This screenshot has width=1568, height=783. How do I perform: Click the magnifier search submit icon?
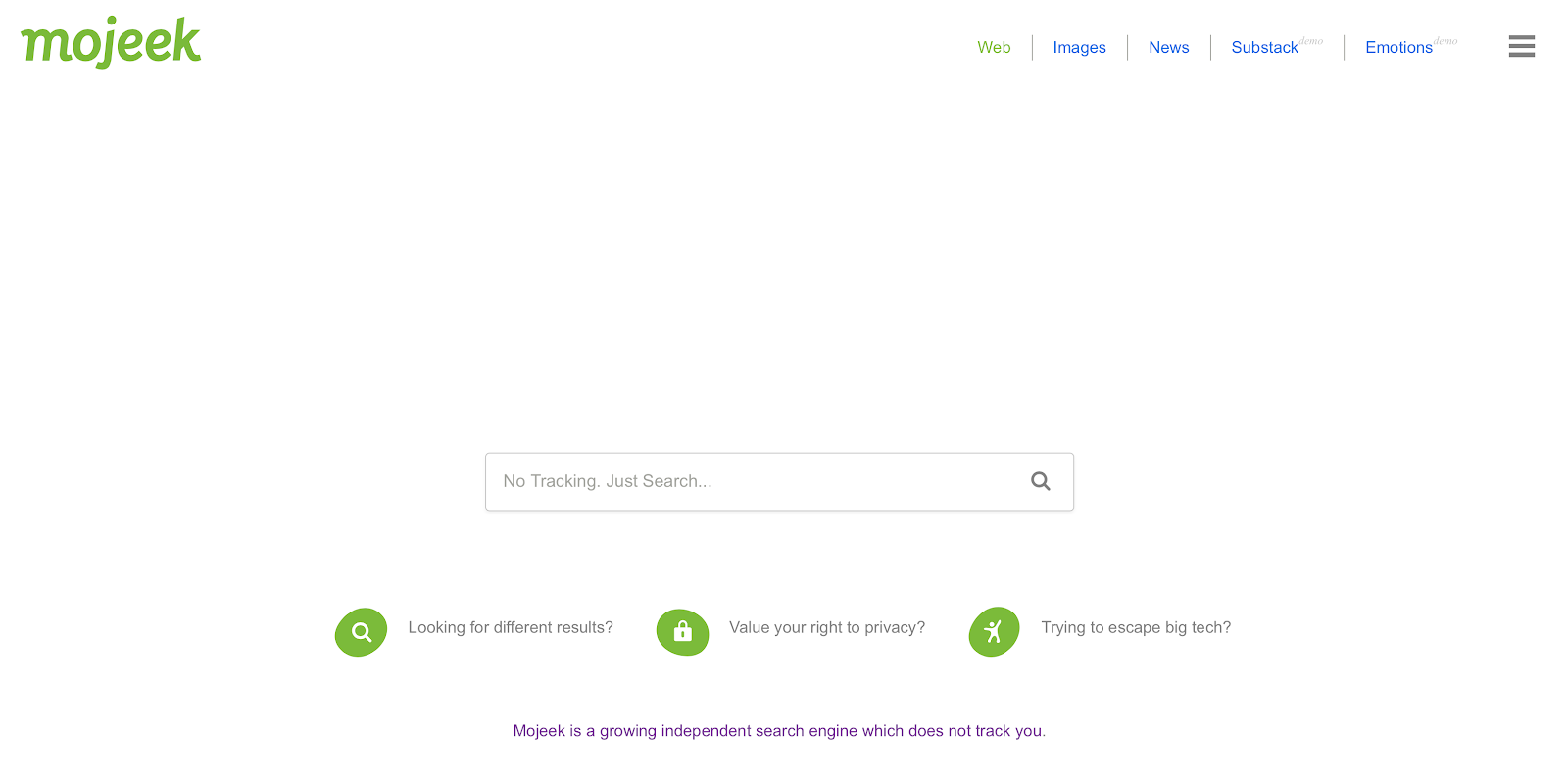[x=1041, y=481]
